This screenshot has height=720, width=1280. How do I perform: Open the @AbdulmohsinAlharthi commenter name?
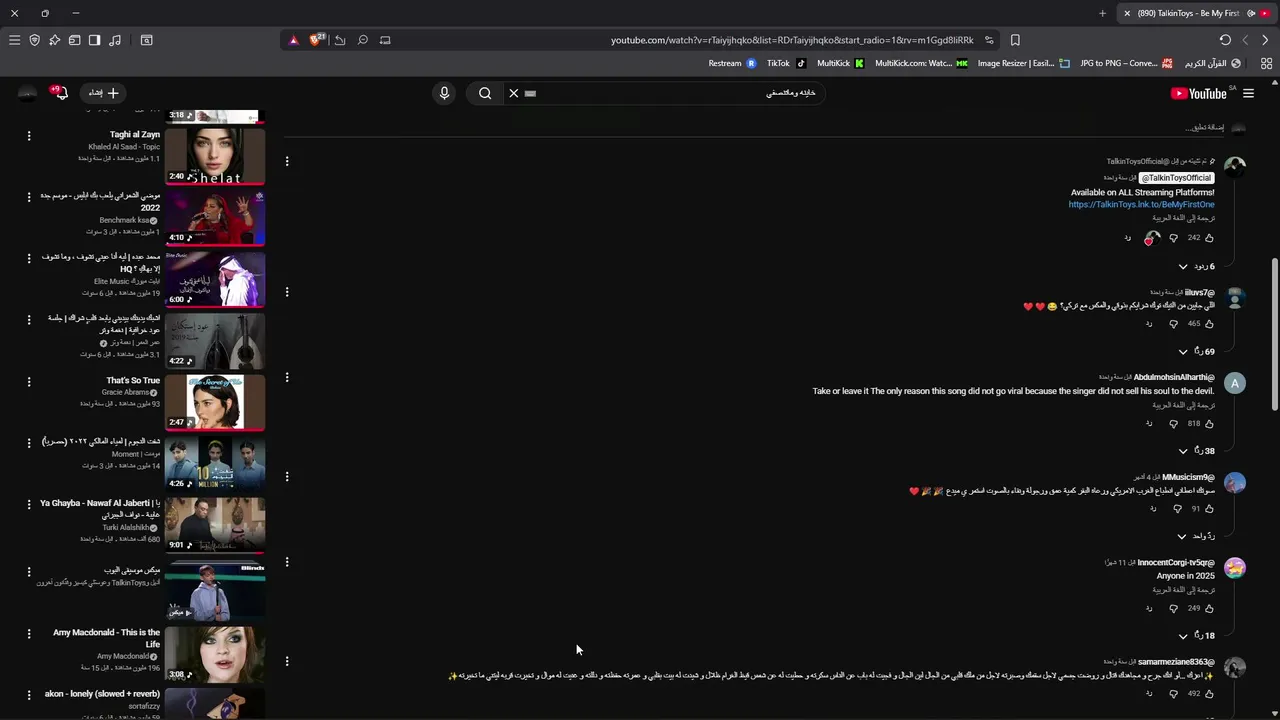click(x=1174, y=377)
